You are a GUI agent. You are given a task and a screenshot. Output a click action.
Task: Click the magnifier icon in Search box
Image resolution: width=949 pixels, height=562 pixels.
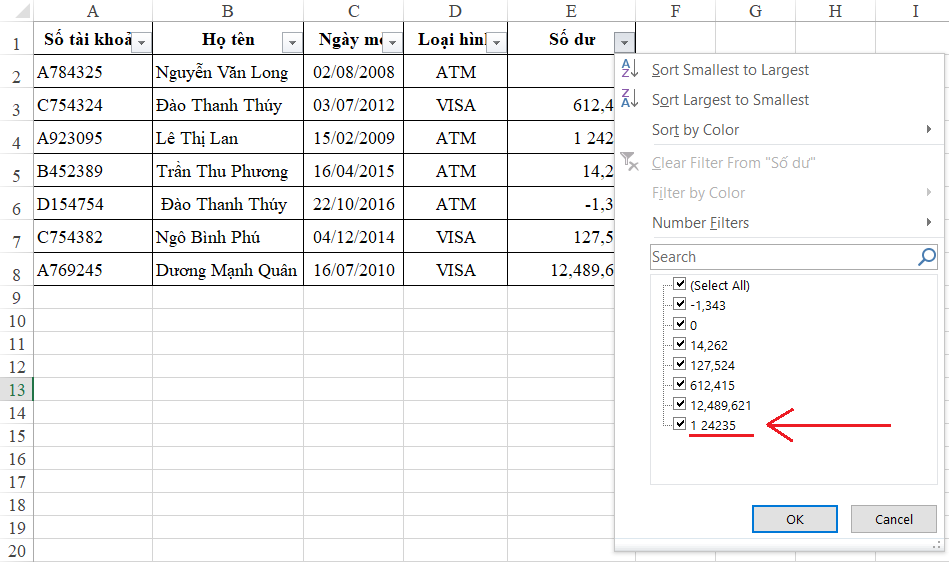[926, 257]
